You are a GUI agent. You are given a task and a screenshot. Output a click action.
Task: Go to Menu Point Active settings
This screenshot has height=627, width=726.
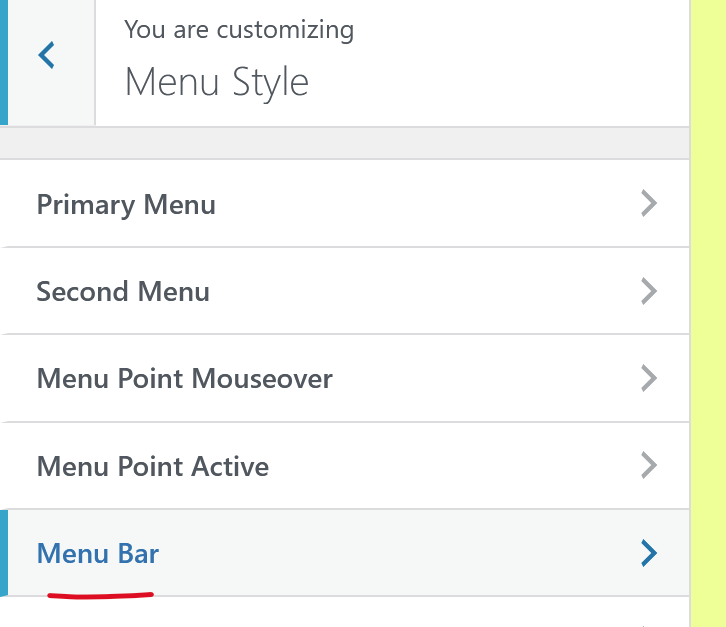pyautogui.click(x=152, y=466)
